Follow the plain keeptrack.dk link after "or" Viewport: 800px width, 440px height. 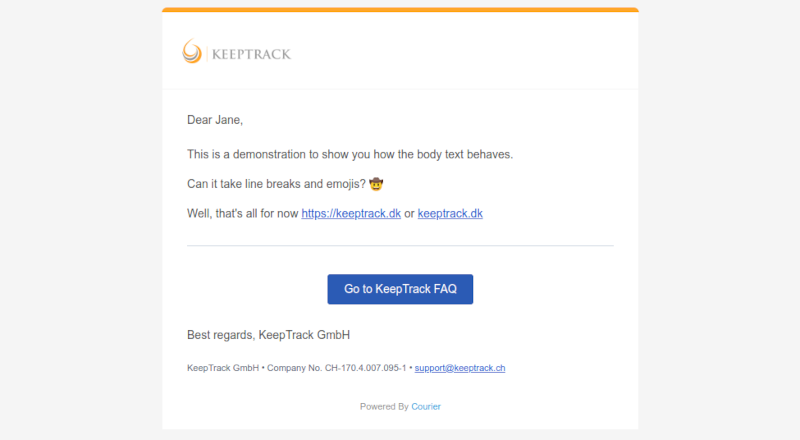point(450,213)
